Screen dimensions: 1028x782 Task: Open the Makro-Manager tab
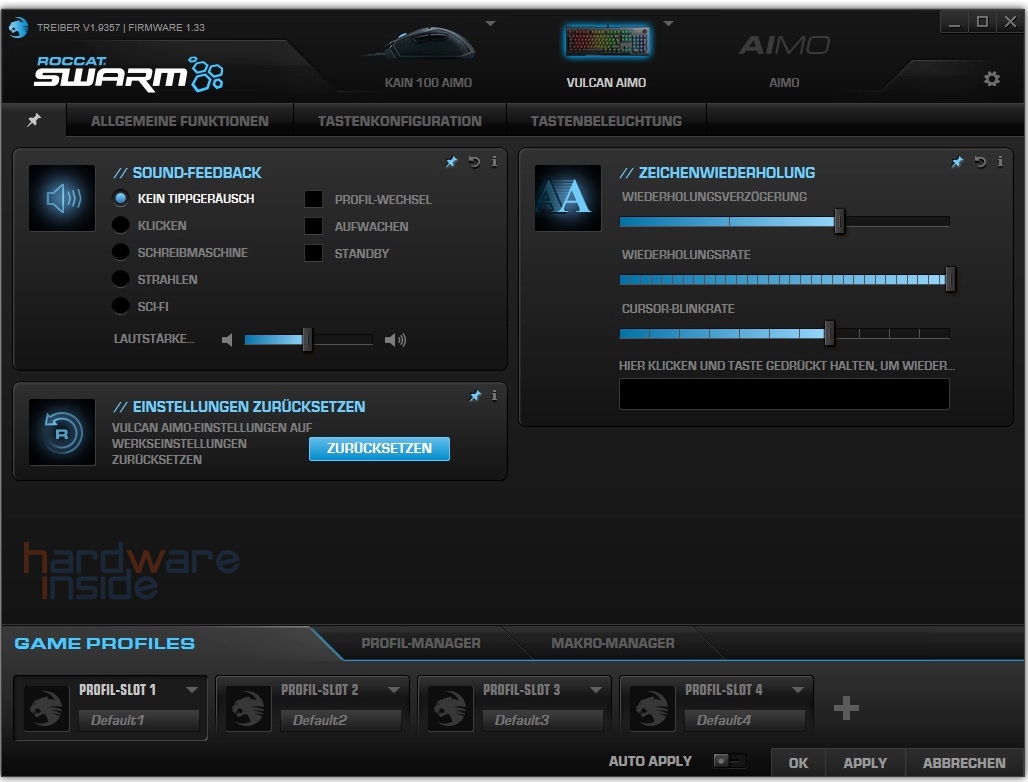[613, 643]
